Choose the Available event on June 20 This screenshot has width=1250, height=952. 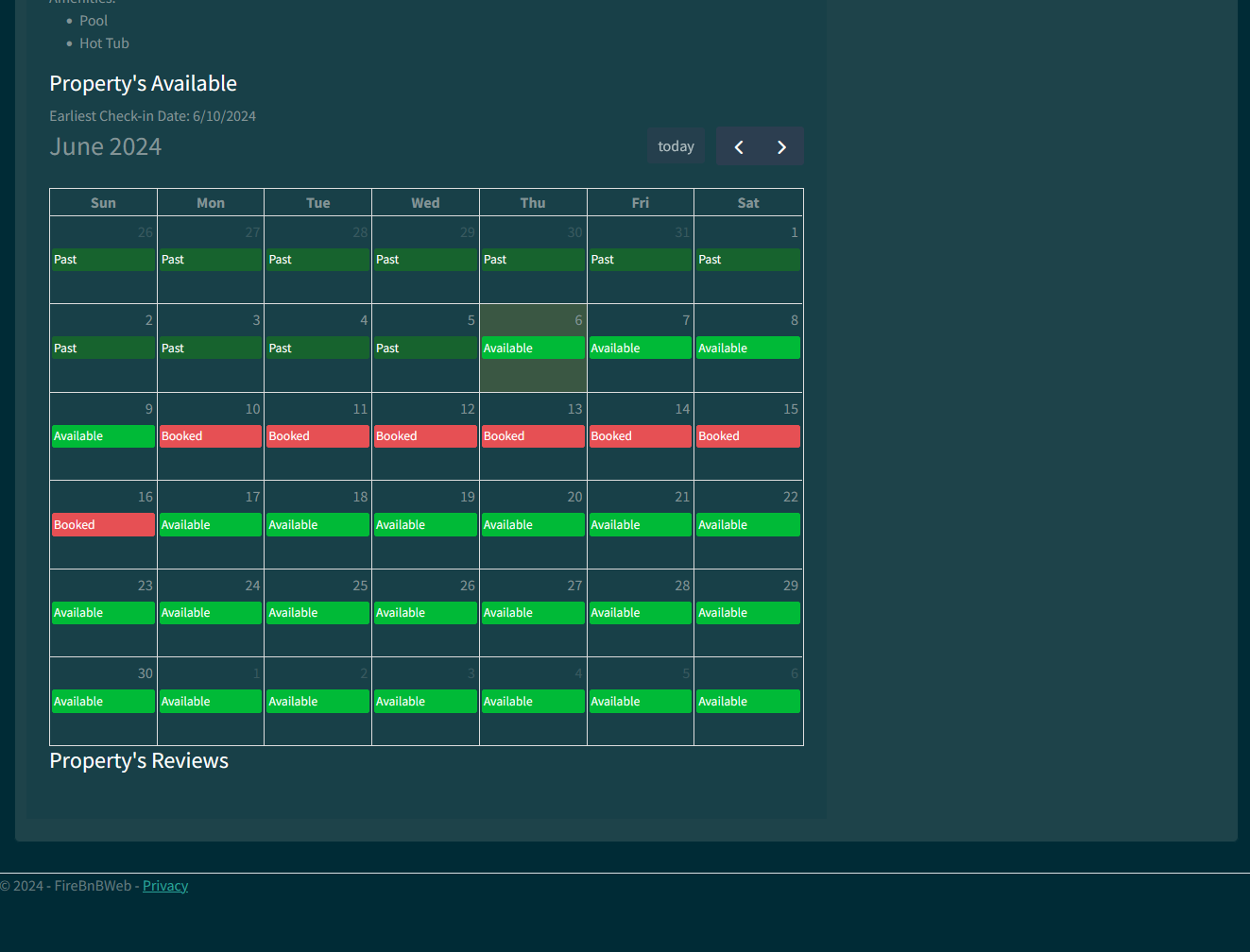click(x=533, y=525)
